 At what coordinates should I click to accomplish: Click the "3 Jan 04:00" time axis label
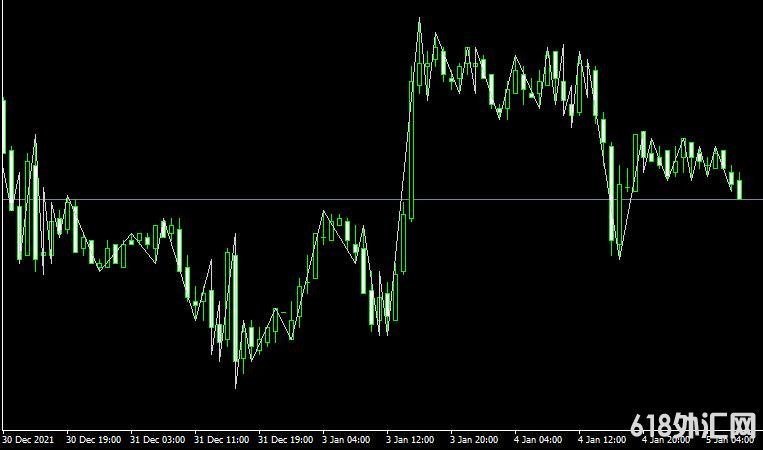tap(346, 440)
